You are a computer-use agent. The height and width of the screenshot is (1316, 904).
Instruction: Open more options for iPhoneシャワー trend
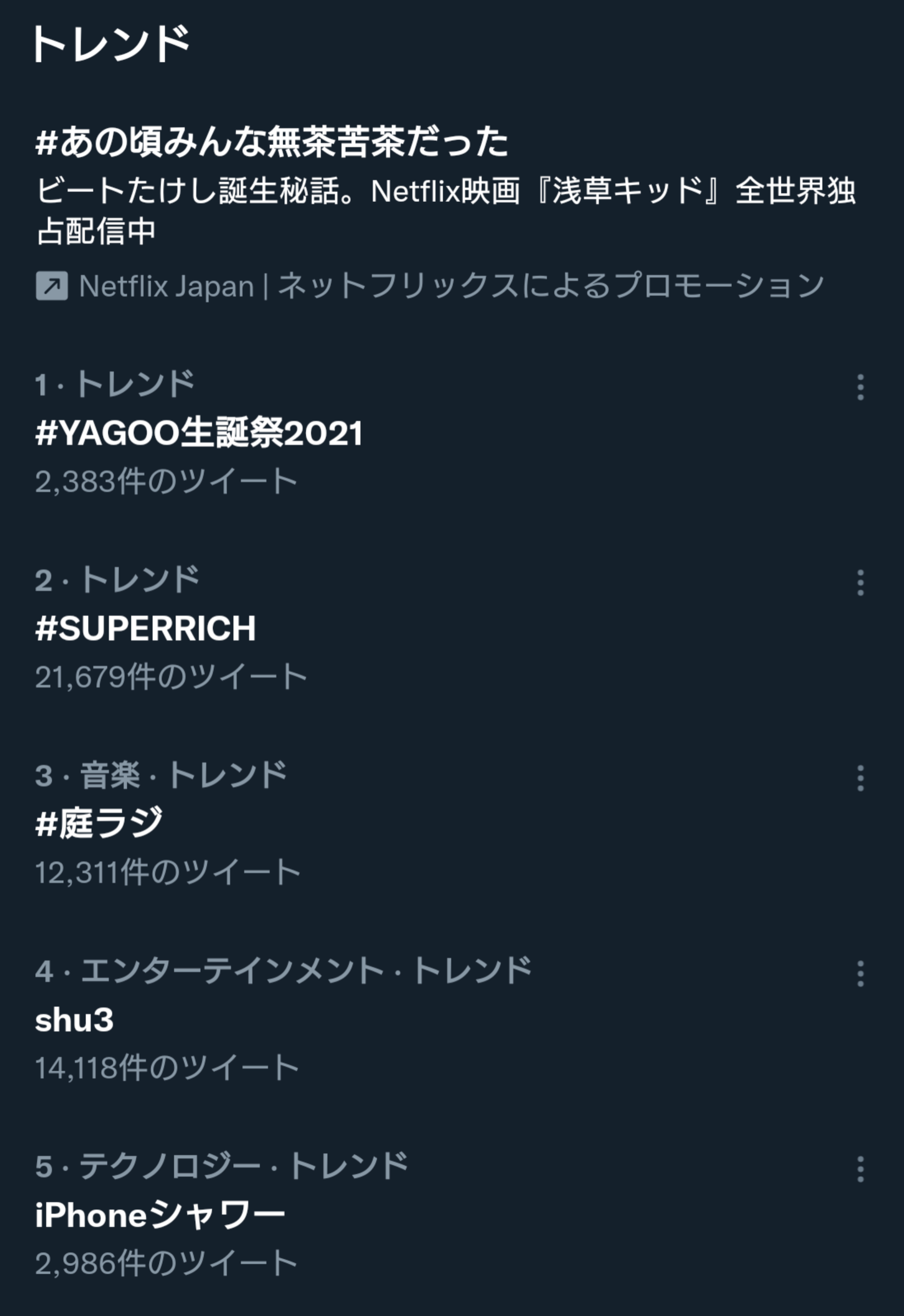click(x=861, y=1169)
